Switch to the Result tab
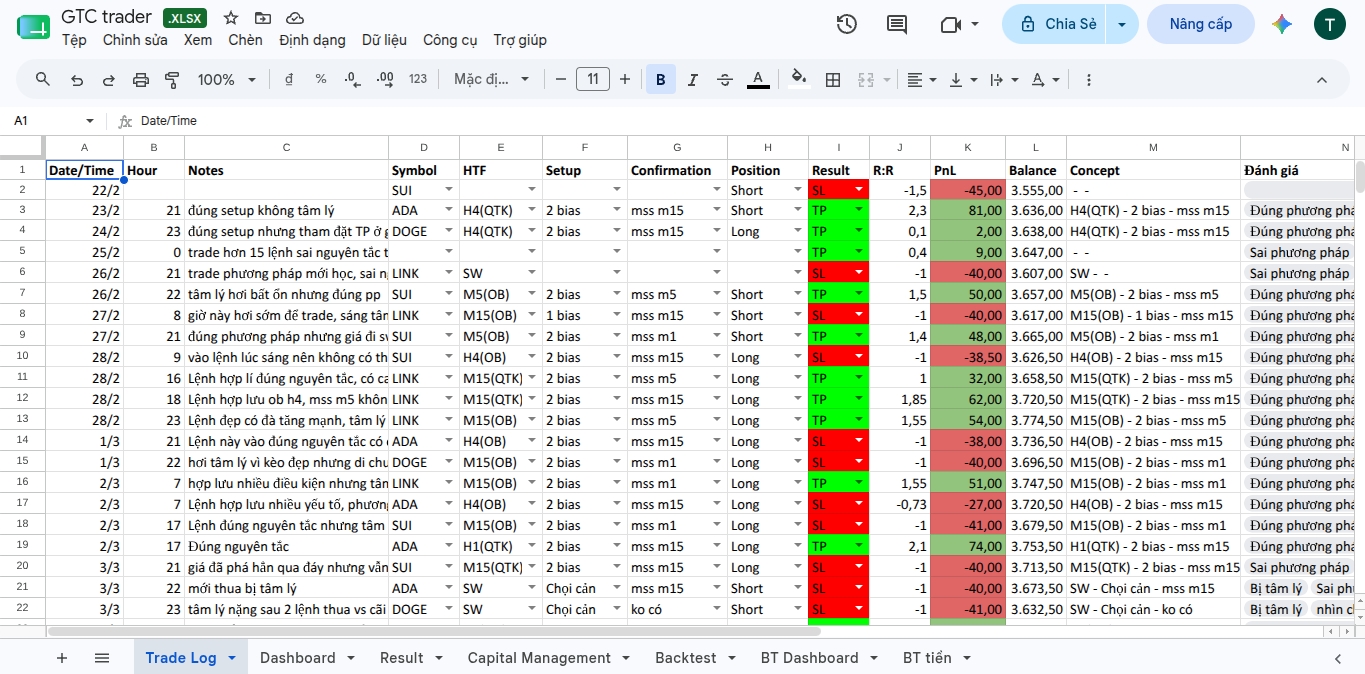1365x674 pixels. [402, 657]
